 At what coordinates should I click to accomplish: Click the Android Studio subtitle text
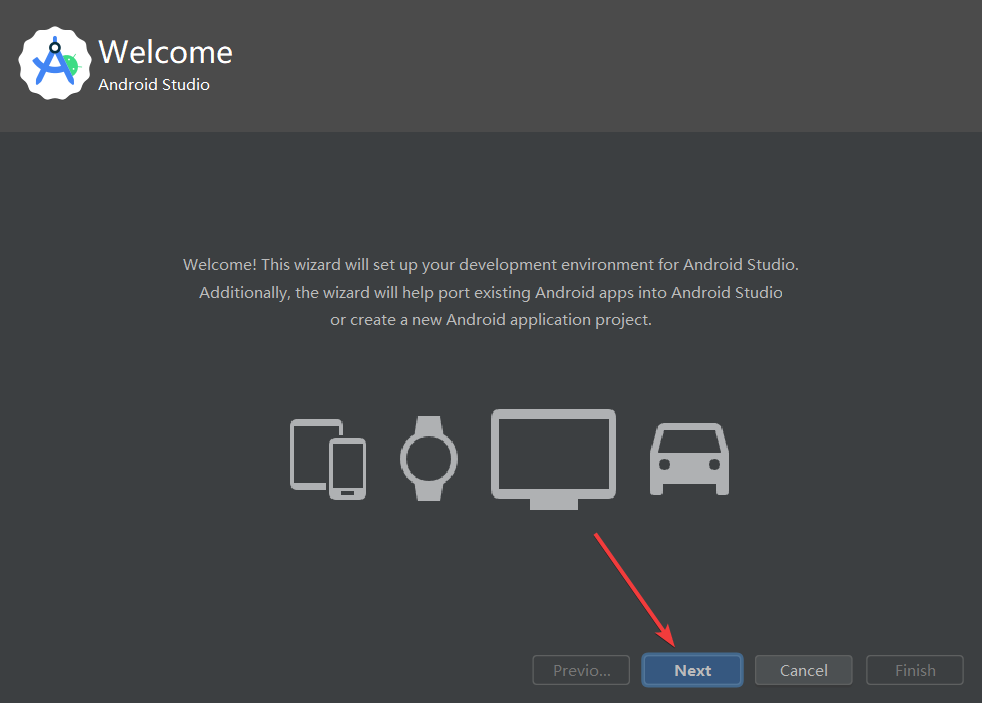[x=154, y=85]
